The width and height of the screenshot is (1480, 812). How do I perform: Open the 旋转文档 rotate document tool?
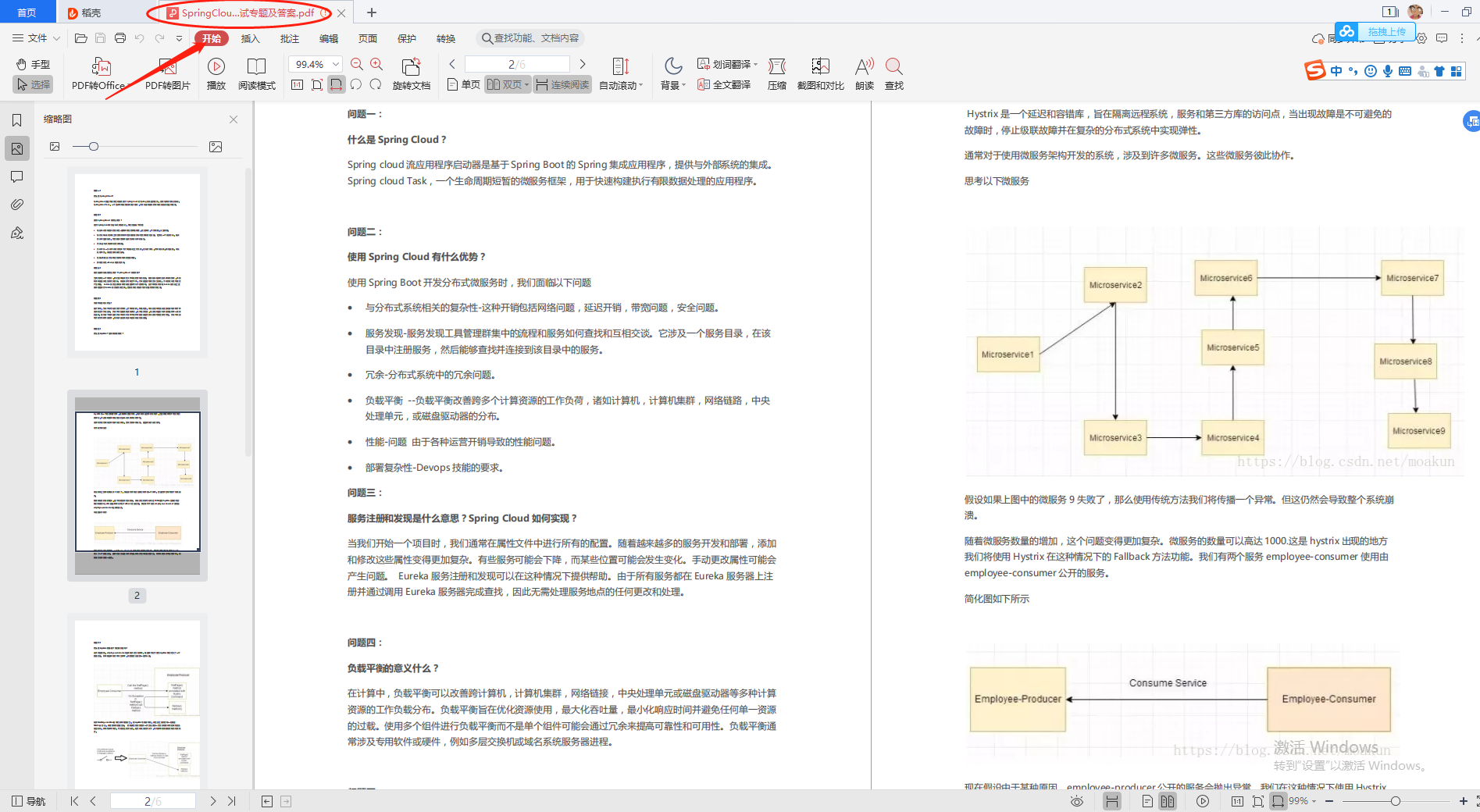point(411,74)
